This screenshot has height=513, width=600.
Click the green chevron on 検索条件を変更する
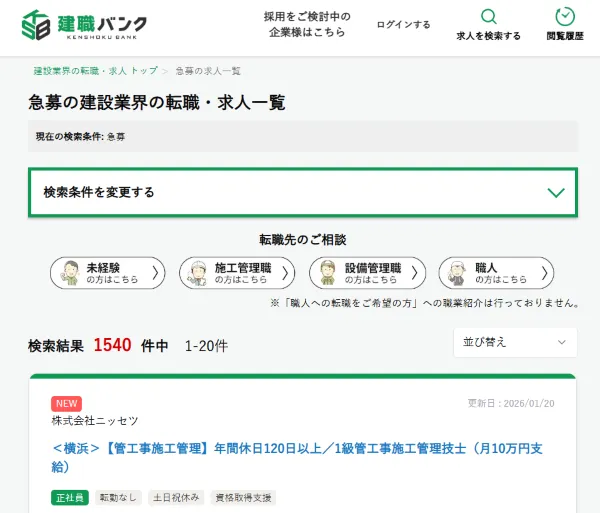tap(556, 192)
